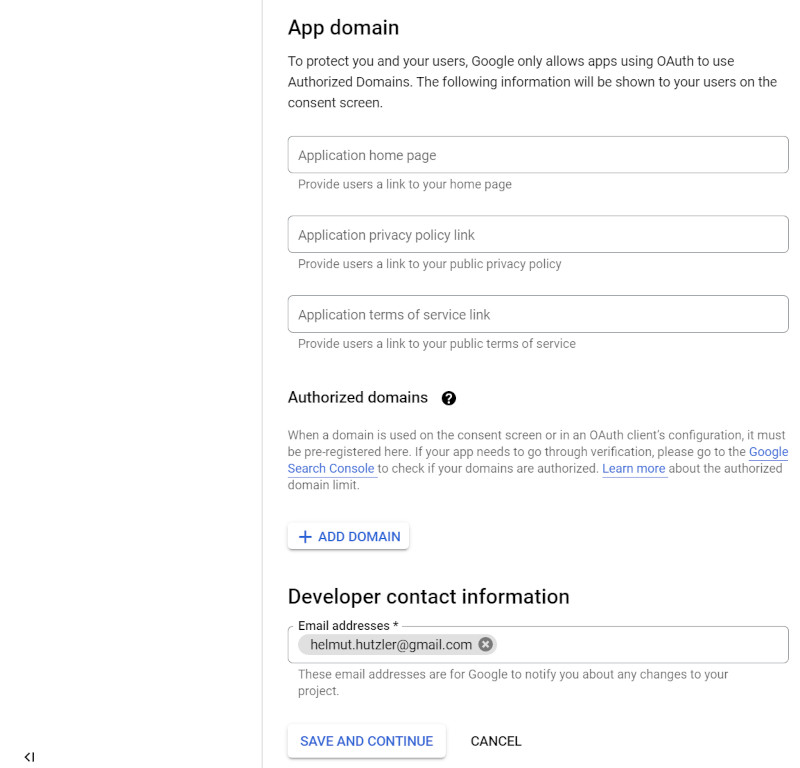Screen dimensions: 800x768
Task: Open the Search Console link
Action: pos(331,468)
